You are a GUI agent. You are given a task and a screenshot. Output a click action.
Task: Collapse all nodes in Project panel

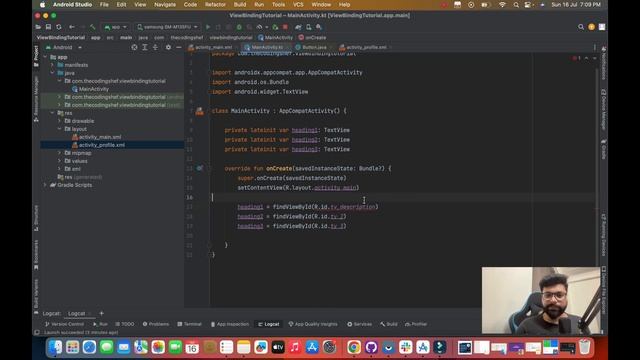click(155, 47)
